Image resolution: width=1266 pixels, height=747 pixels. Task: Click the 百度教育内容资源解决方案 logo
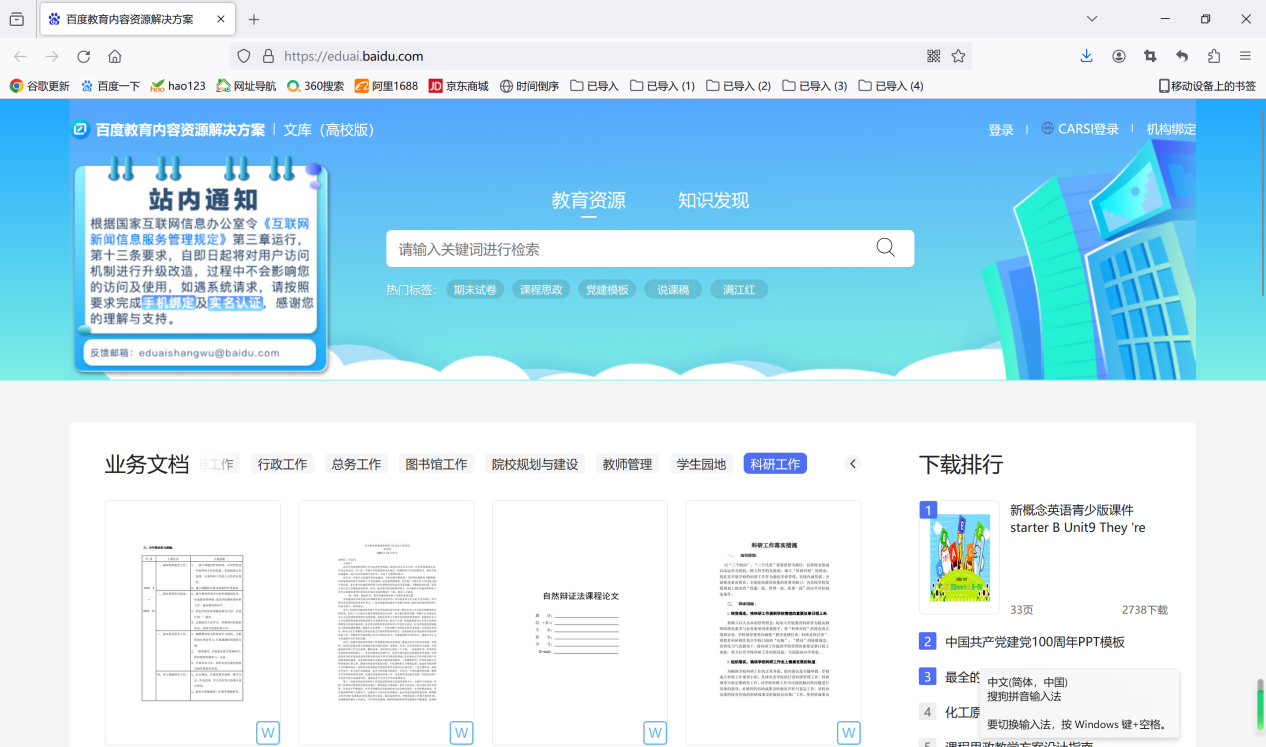[169, 130]
